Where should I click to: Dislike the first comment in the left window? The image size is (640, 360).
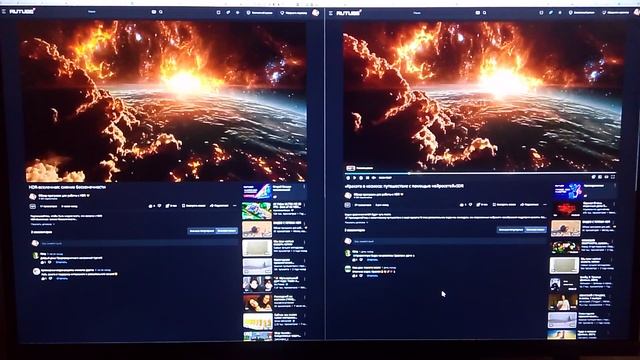coord(50,262)
